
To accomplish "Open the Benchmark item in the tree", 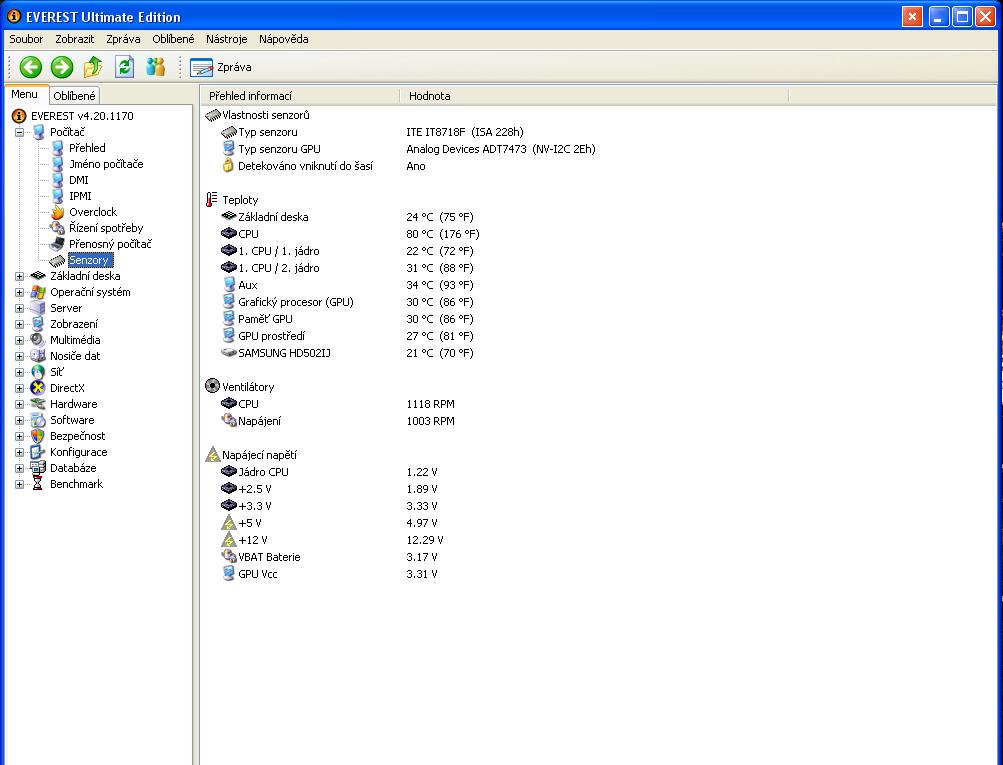I will click(76, 484).
